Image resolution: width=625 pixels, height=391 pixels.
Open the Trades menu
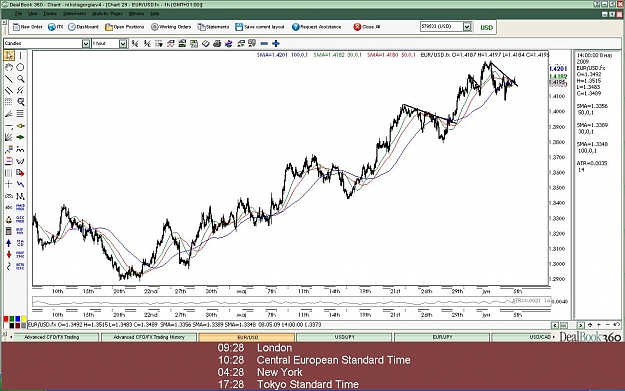[50, 14]
